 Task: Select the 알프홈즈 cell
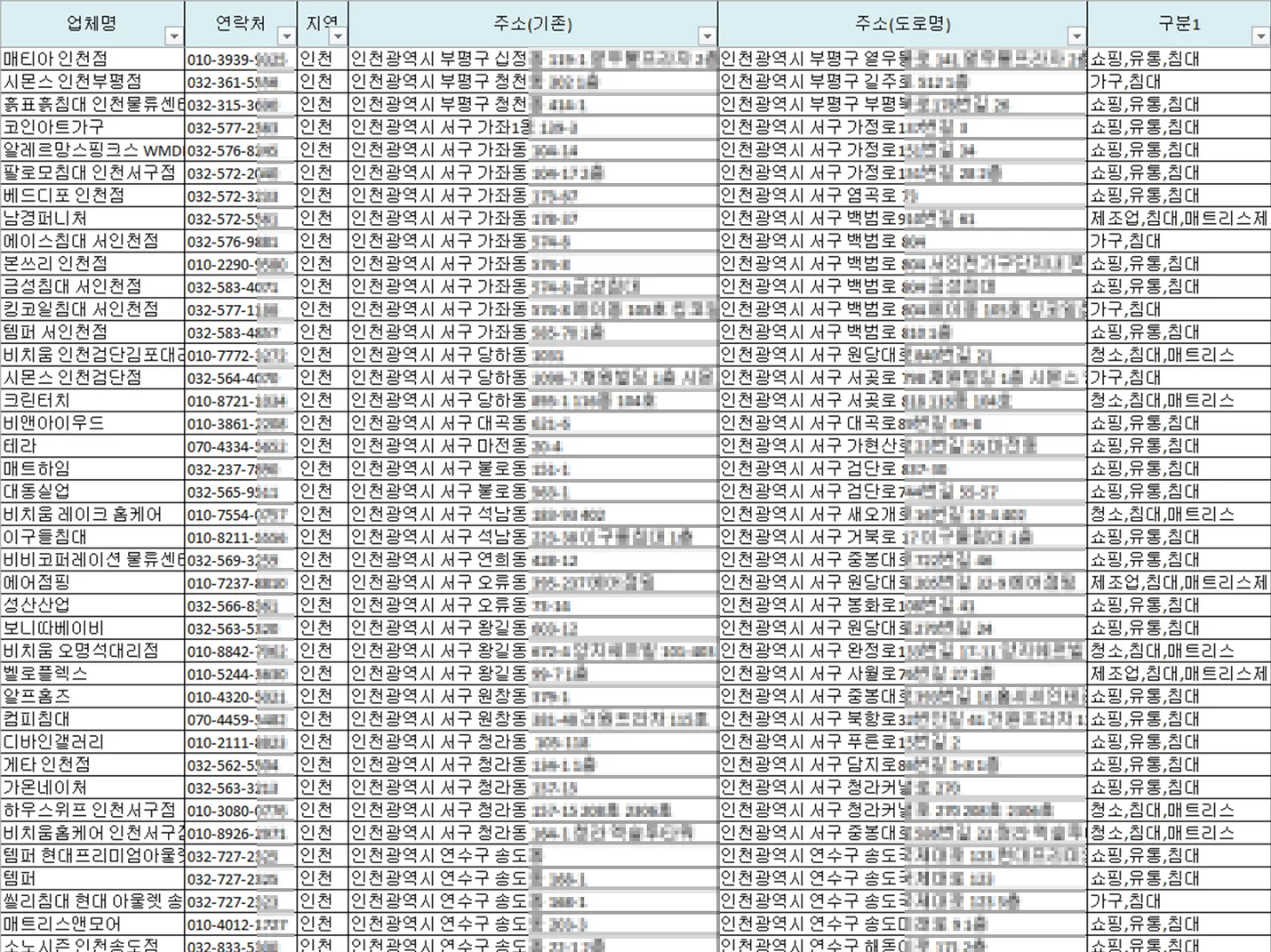(x=92, y=697)
